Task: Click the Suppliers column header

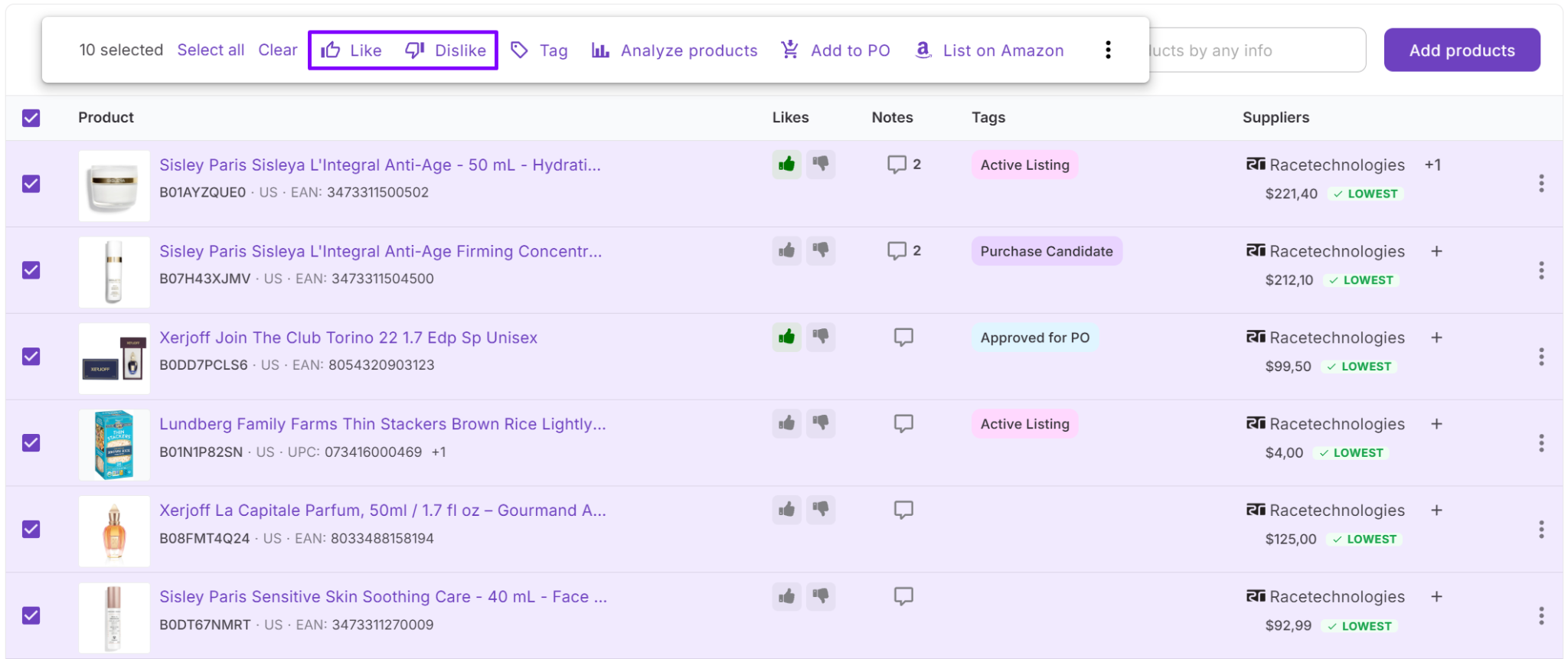Action: (x=1276, y=117)
